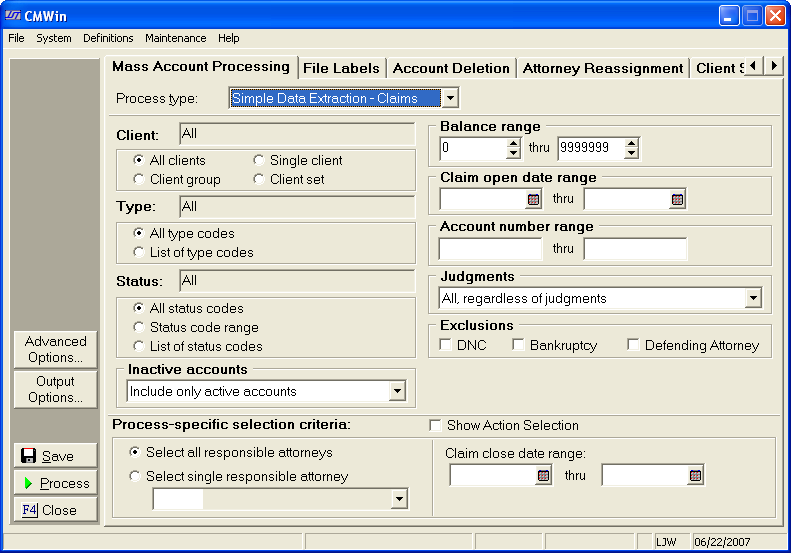The height and width of the screenshot is (553, 791).
Task: Open calendar for claim close end date
Action: [696, 476]
